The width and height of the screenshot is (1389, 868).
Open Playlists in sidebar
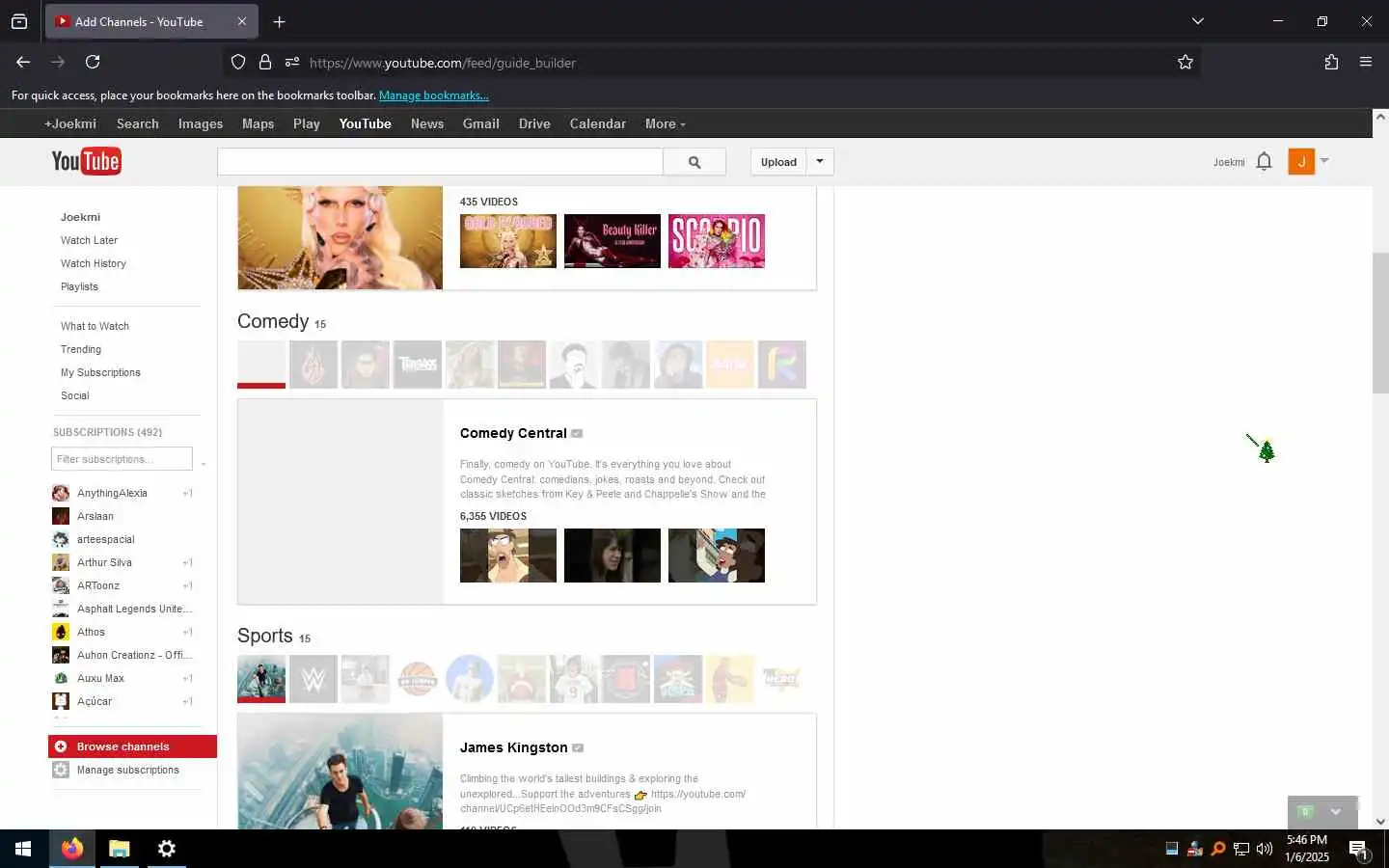click(x=79, y=286)
